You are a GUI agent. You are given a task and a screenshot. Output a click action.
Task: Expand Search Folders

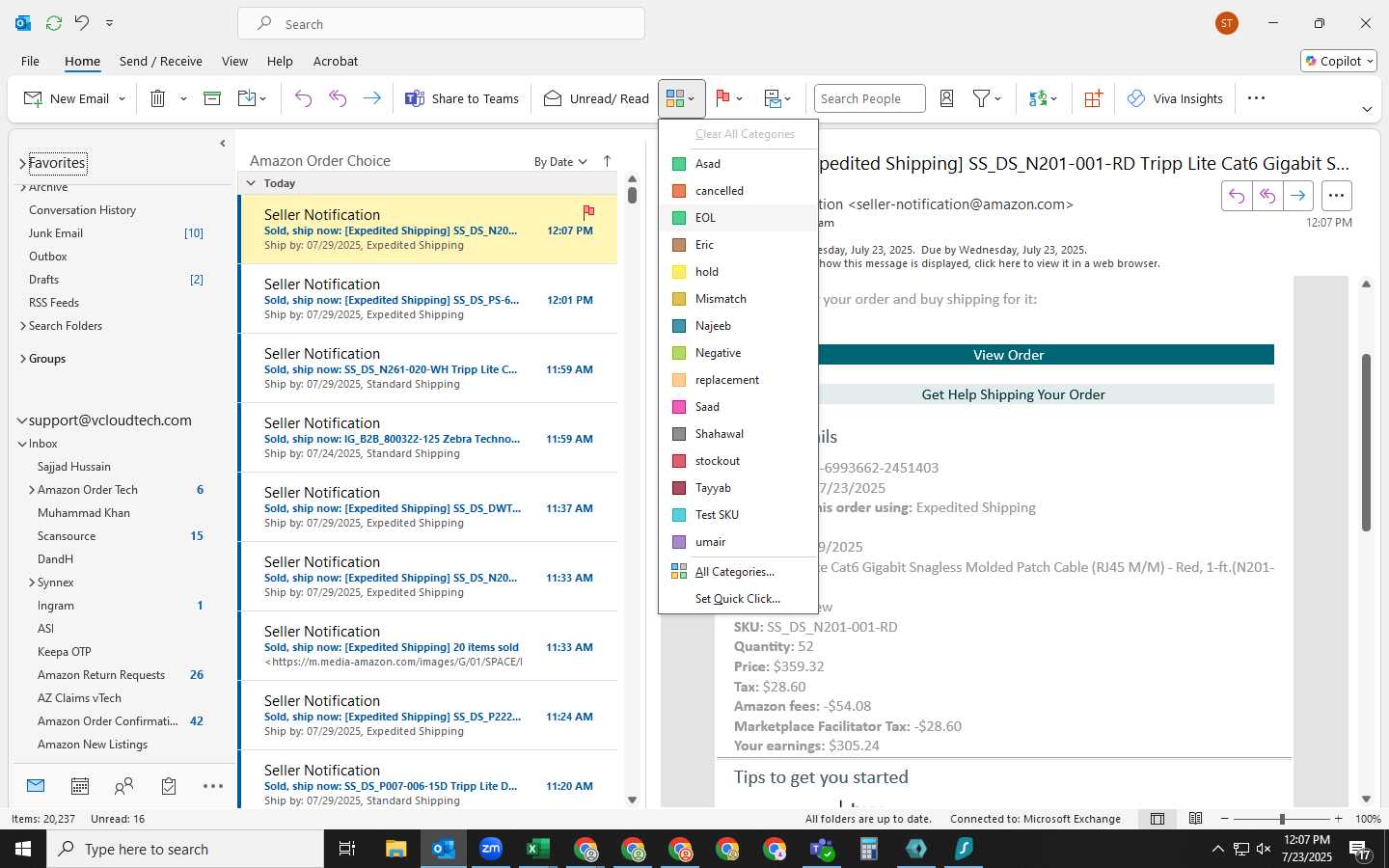pos(22,326)
